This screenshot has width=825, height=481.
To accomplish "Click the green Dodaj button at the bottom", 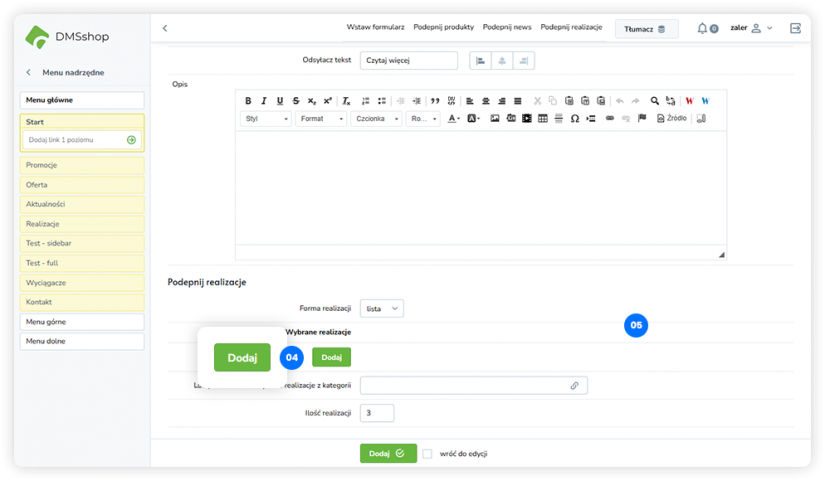I will pos(388,453).
